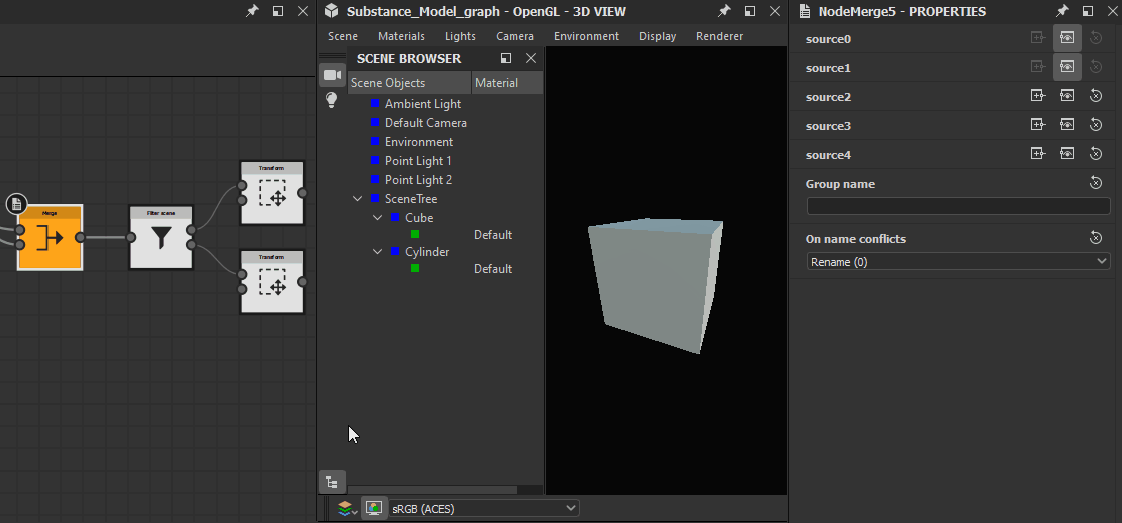Click the camera icon in 3D view sidebar
The image size is (1122, 523).
pyautogui.click(x=332, y=75)
